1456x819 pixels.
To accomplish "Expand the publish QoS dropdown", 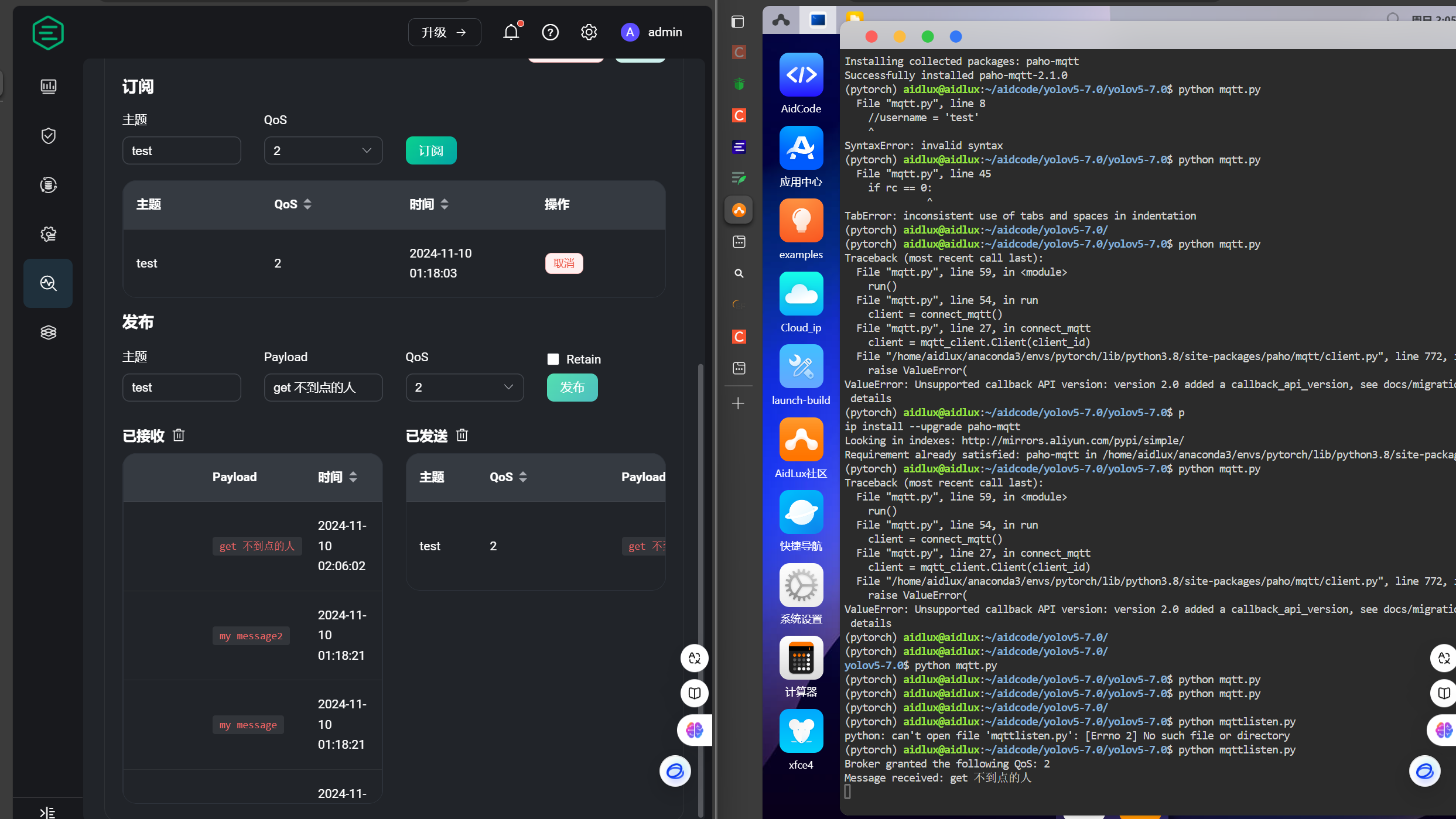I will [464, 388].
